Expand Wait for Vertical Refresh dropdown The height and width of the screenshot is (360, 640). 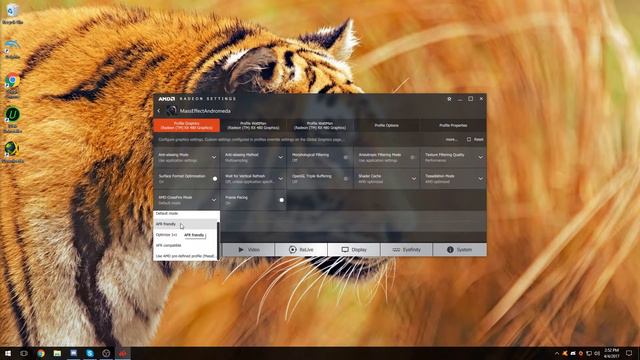tap(280, 179)
